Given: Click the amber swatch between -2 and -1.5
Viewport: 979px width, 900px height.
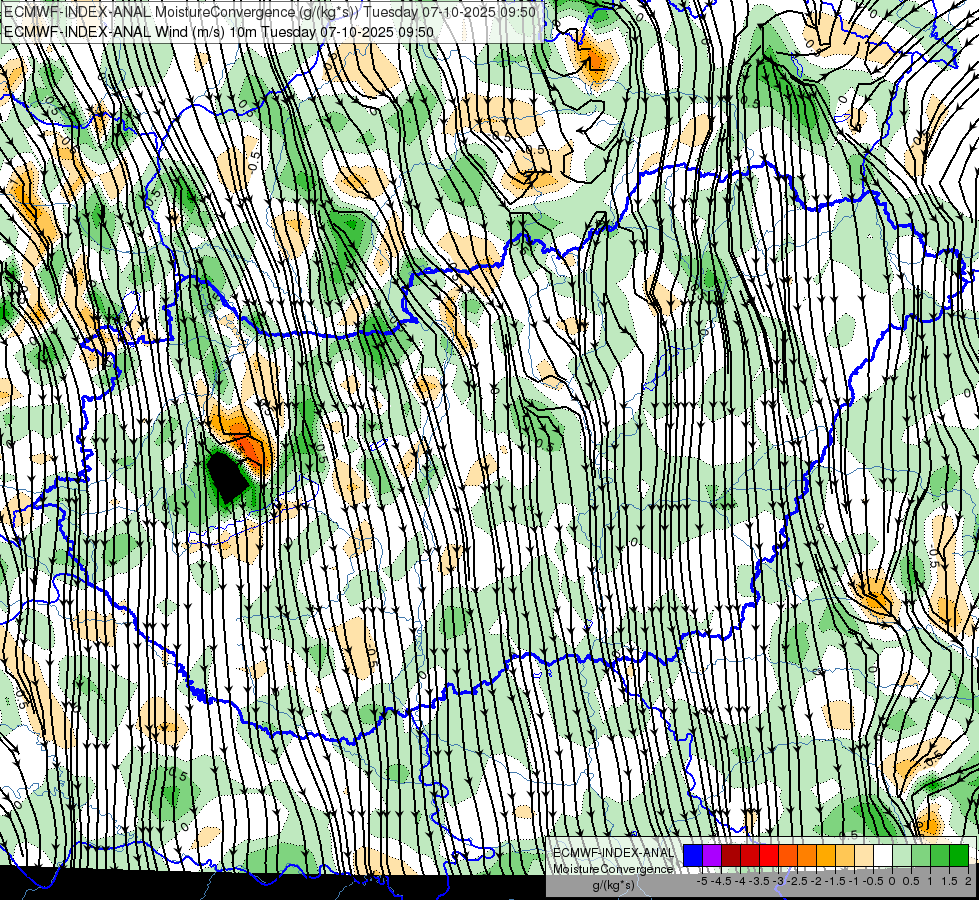Looking at the screenshot, I should (x=826, y=856).
